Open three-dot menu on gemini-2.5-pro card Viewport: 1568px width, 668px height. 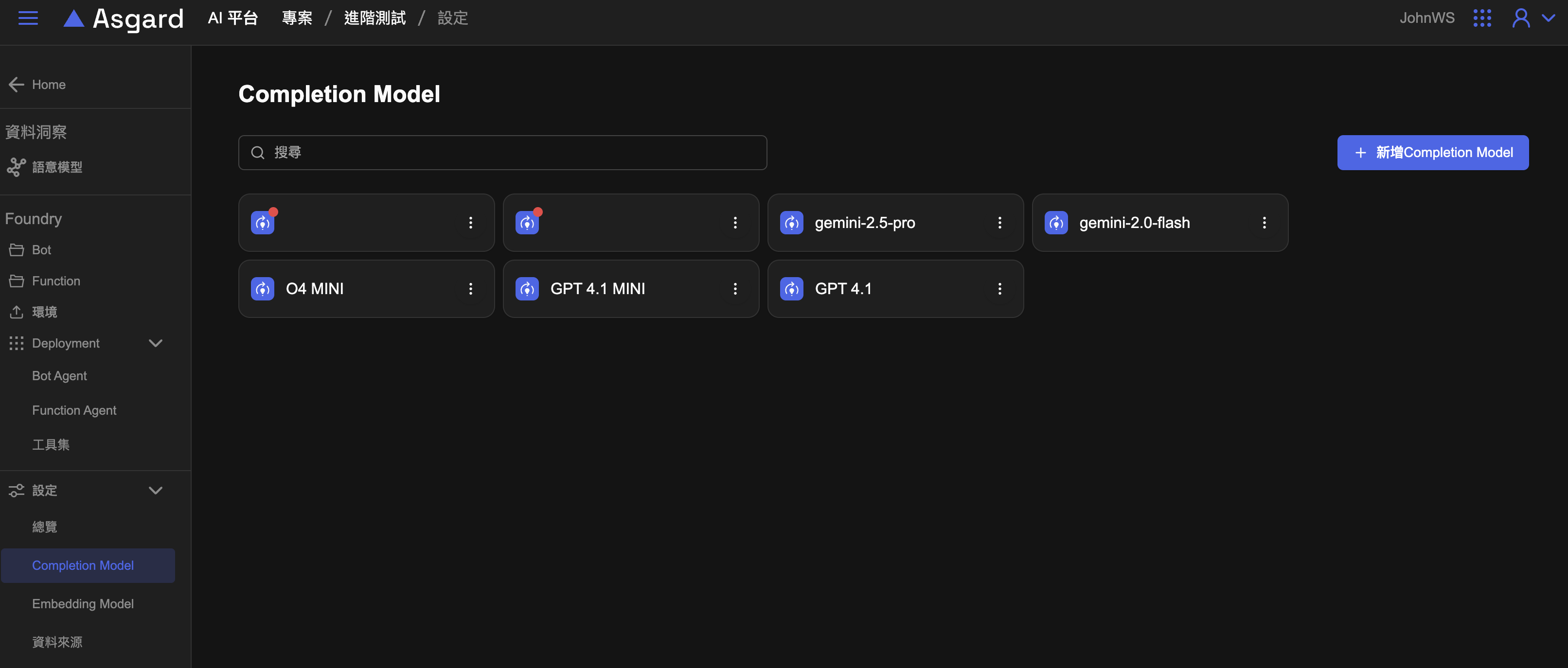[999, 223]
